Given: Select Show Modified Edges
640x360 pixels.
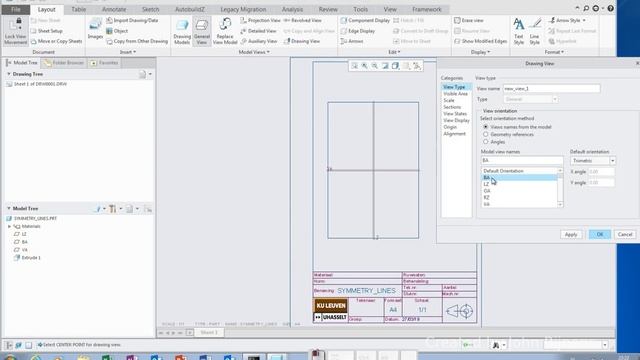Looking at the screenshot, I should [480, 41].
